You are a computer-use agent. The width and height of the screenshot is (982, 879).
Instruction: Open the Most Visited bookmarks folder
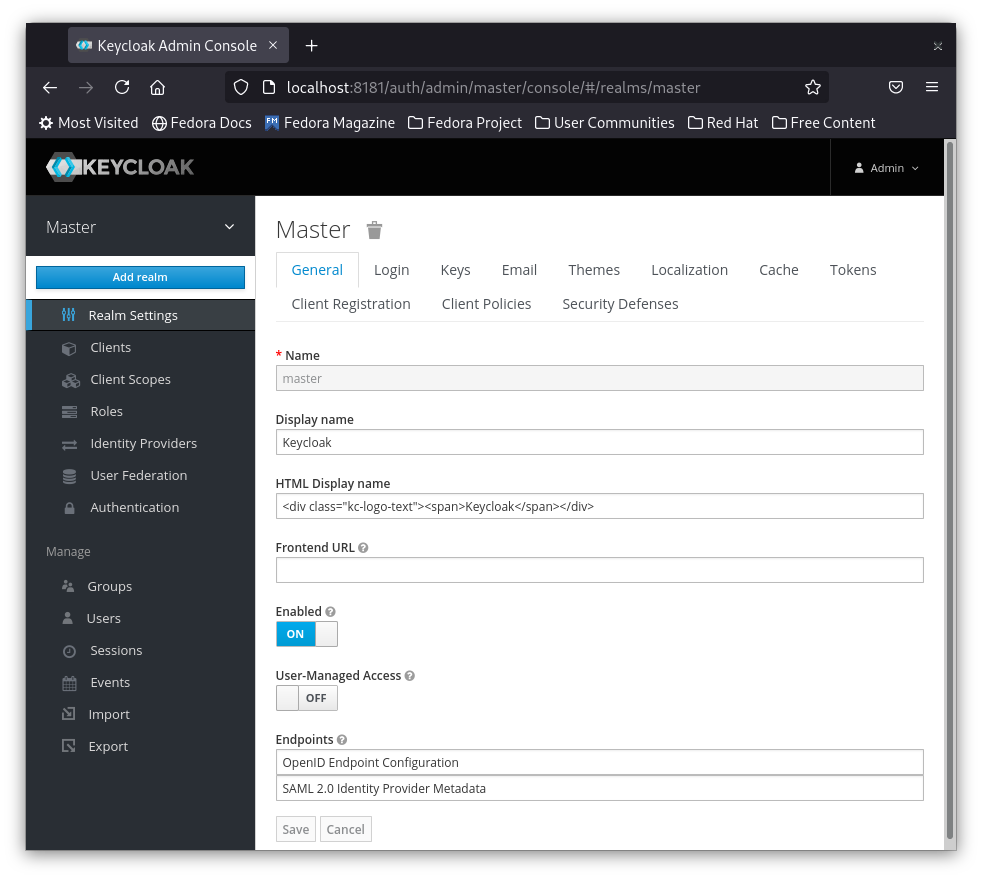tap(88, 123)
